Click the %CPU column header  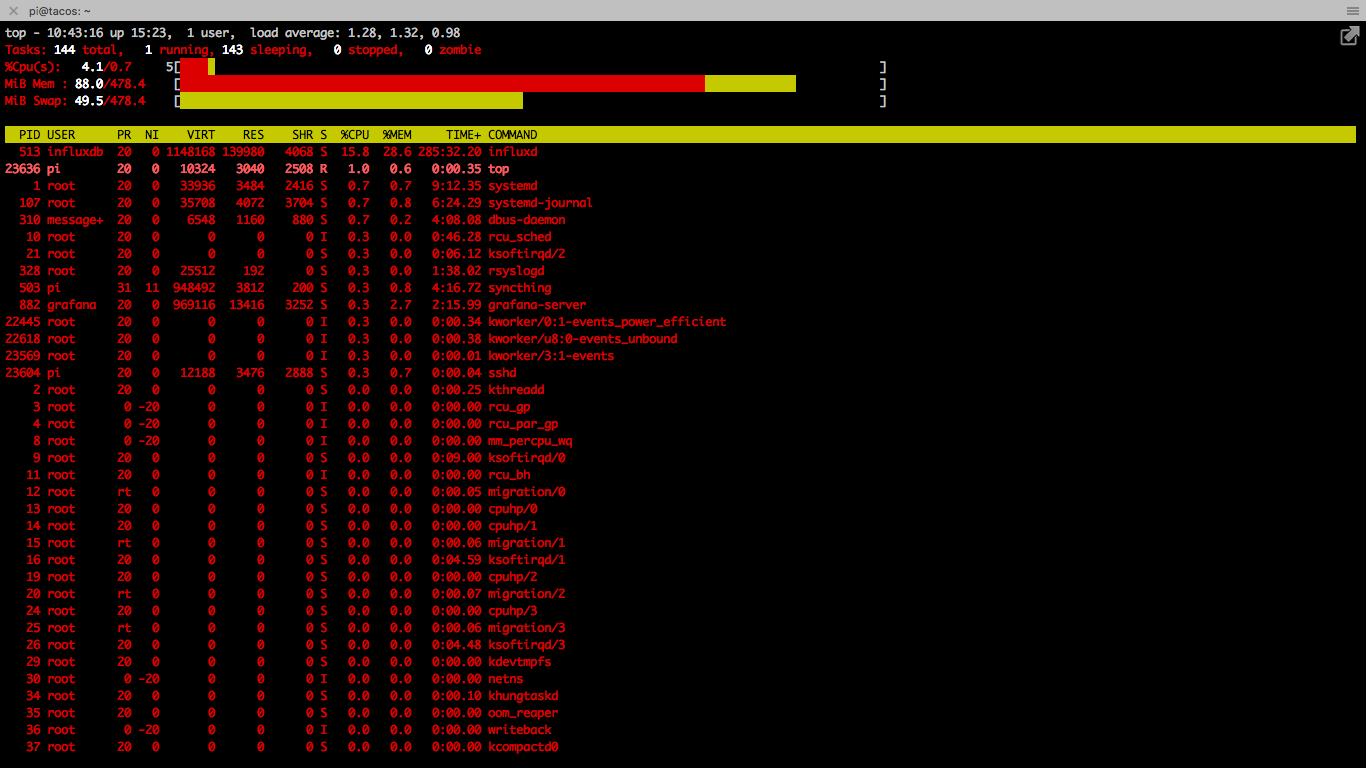(x=355, y=135)
